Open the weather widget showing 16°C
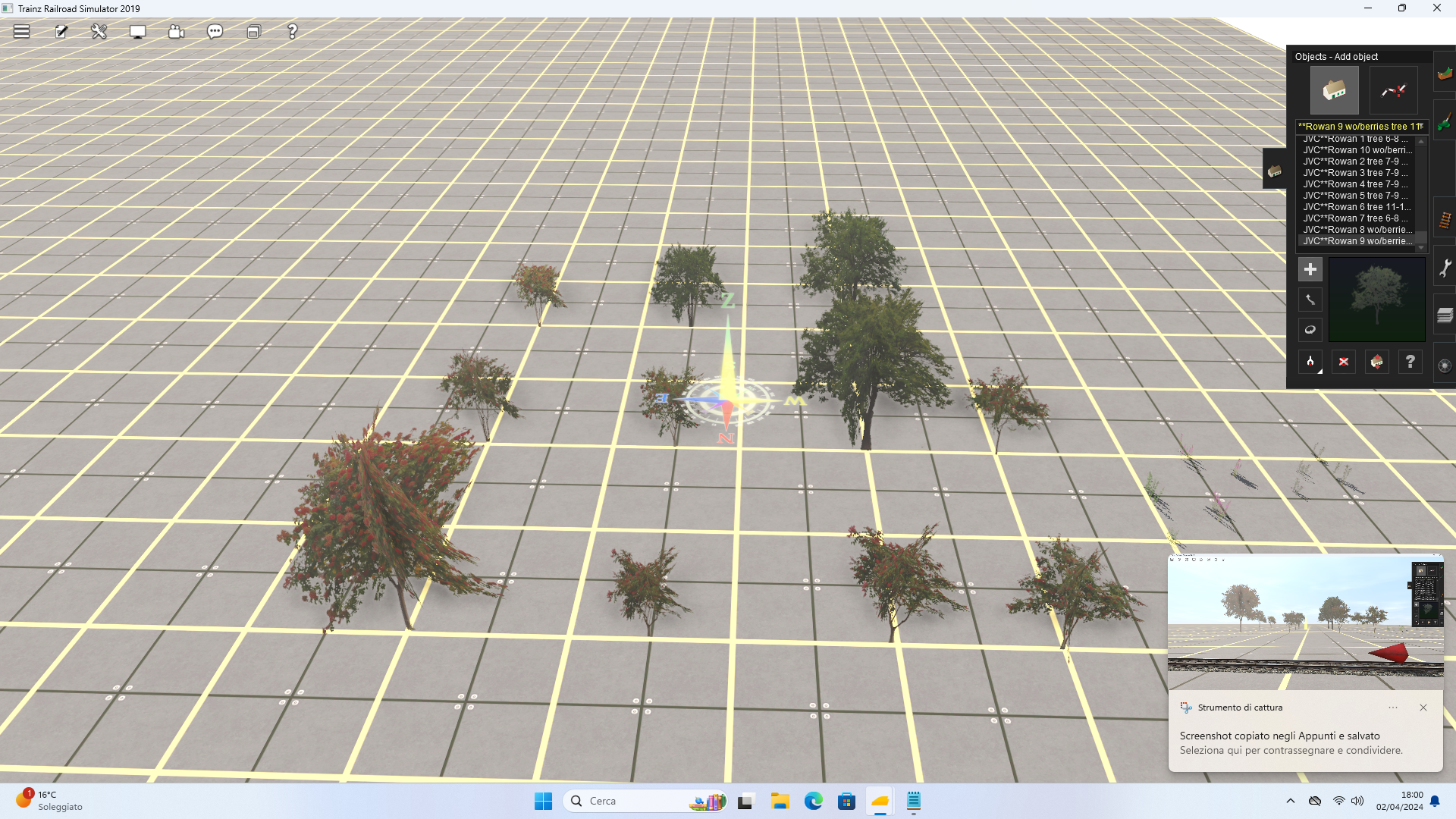The width and height of the screenshot is (1456, 819). click(x=50, y=801)
